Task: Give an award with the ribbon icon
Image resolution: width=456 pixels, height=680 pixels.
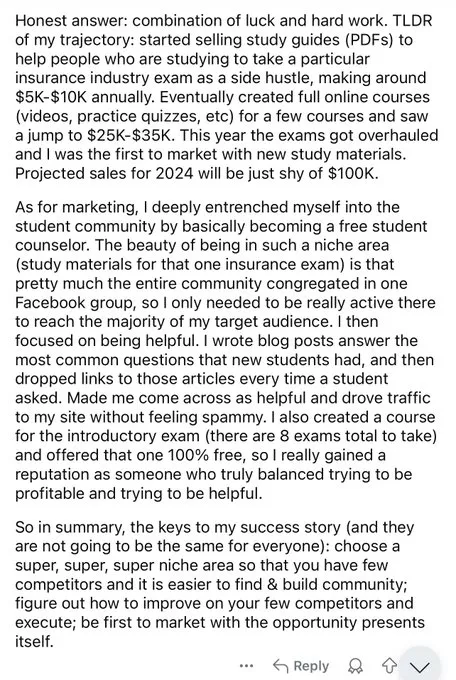Action: pos(356,666)
